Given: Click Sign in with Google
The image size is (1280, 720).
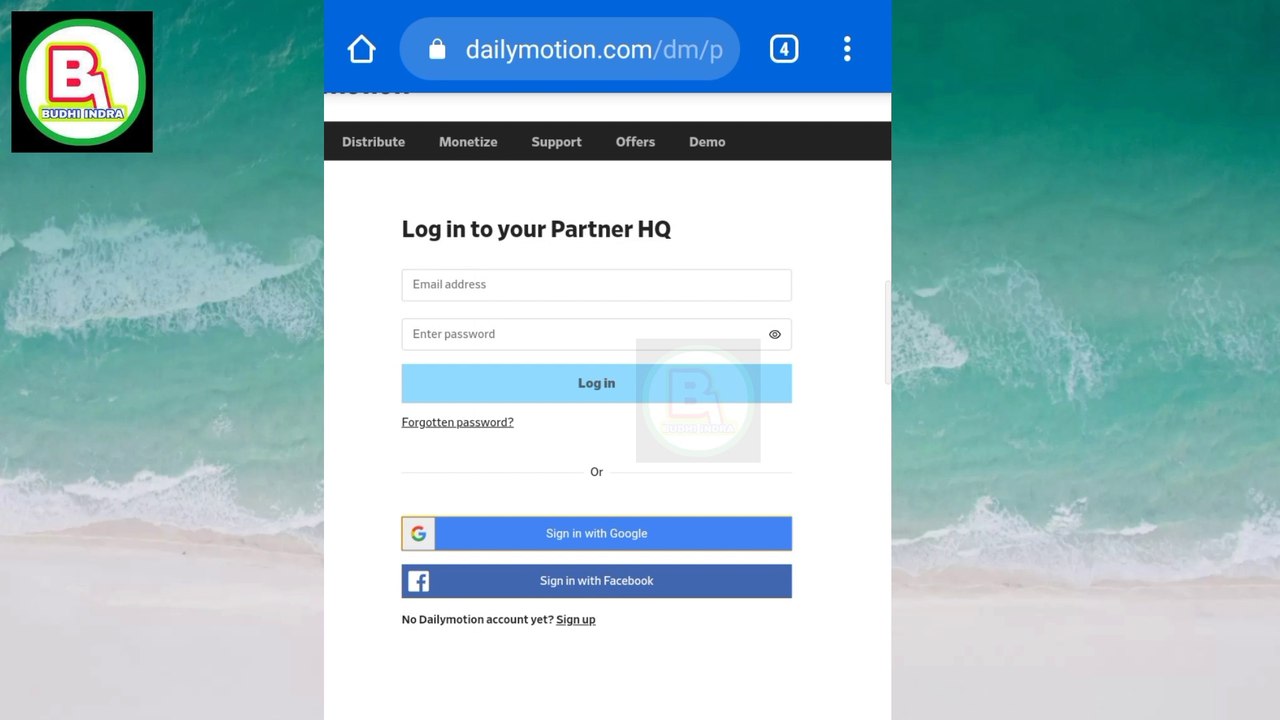Looking at the screenshot, I should [596, 534].
